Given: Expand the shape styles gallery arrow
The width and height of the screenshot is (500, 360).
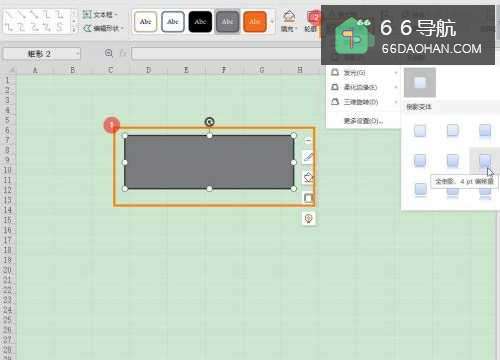Looking at the screenshot, I should tap(272, 22).
